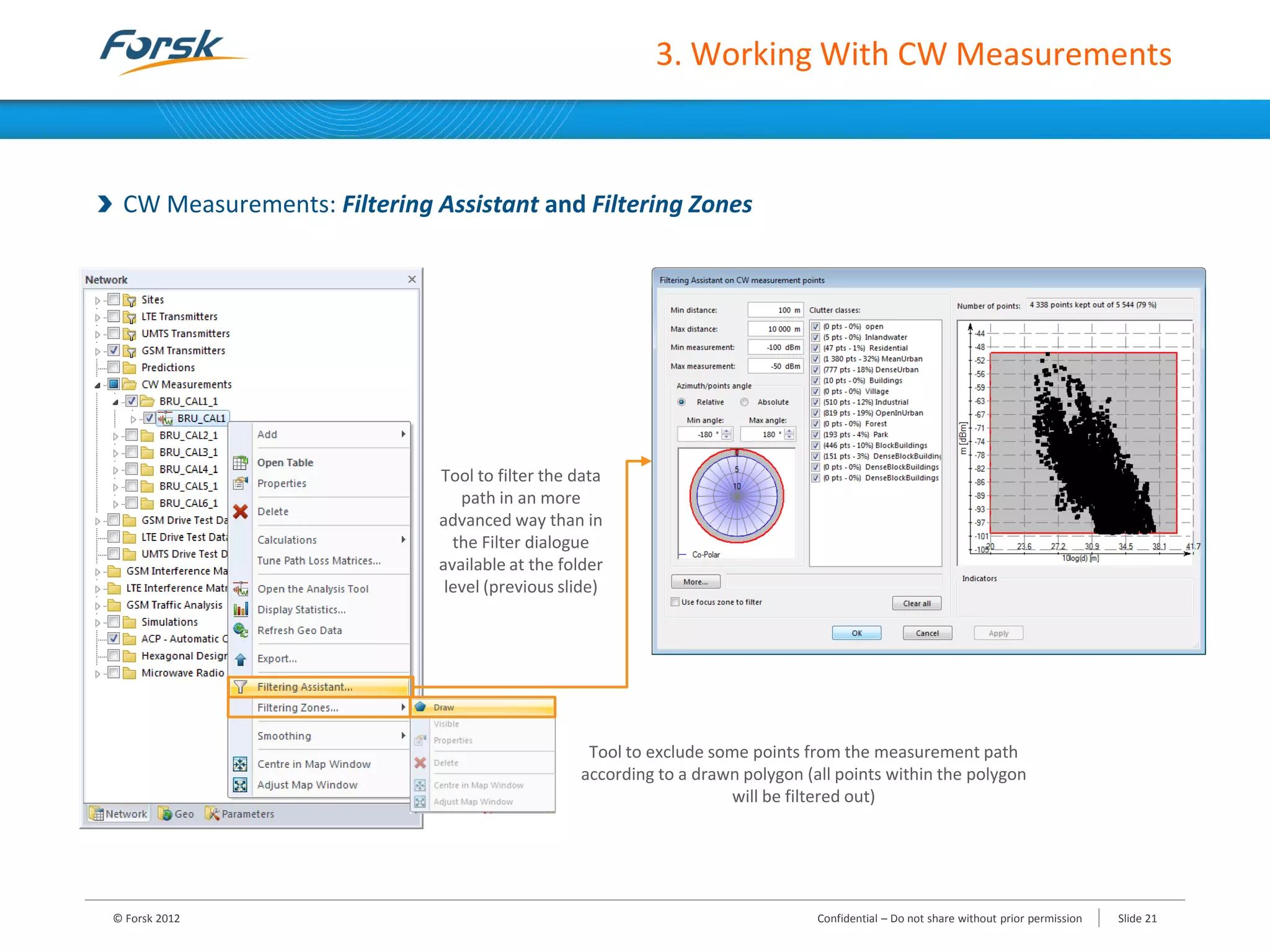Click the Min measurement input field
The image size is (1270, 952).
[775, 348]
